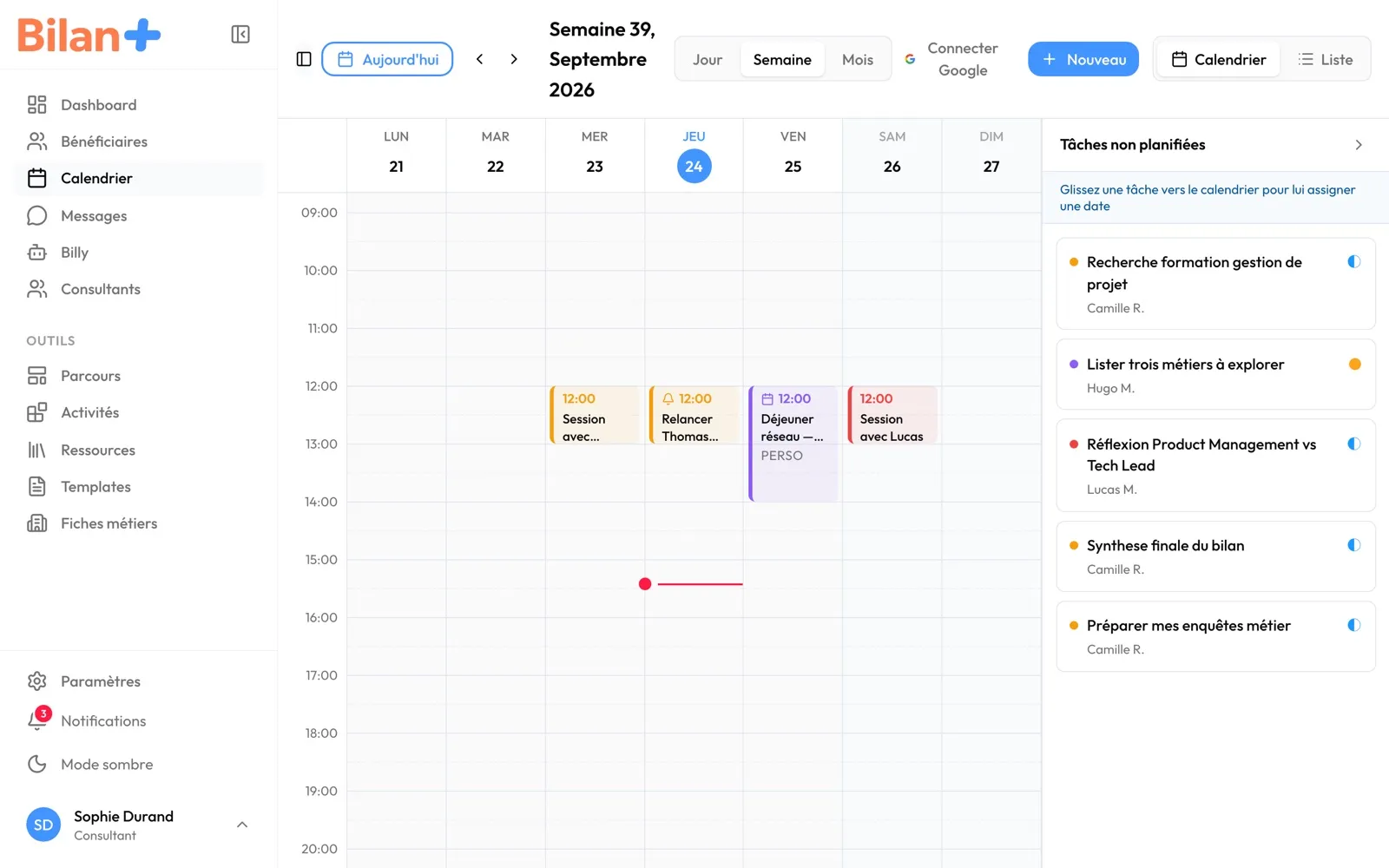Open the Activités blocks icon
Viewport: 1389px width, 868px height.
36,412
